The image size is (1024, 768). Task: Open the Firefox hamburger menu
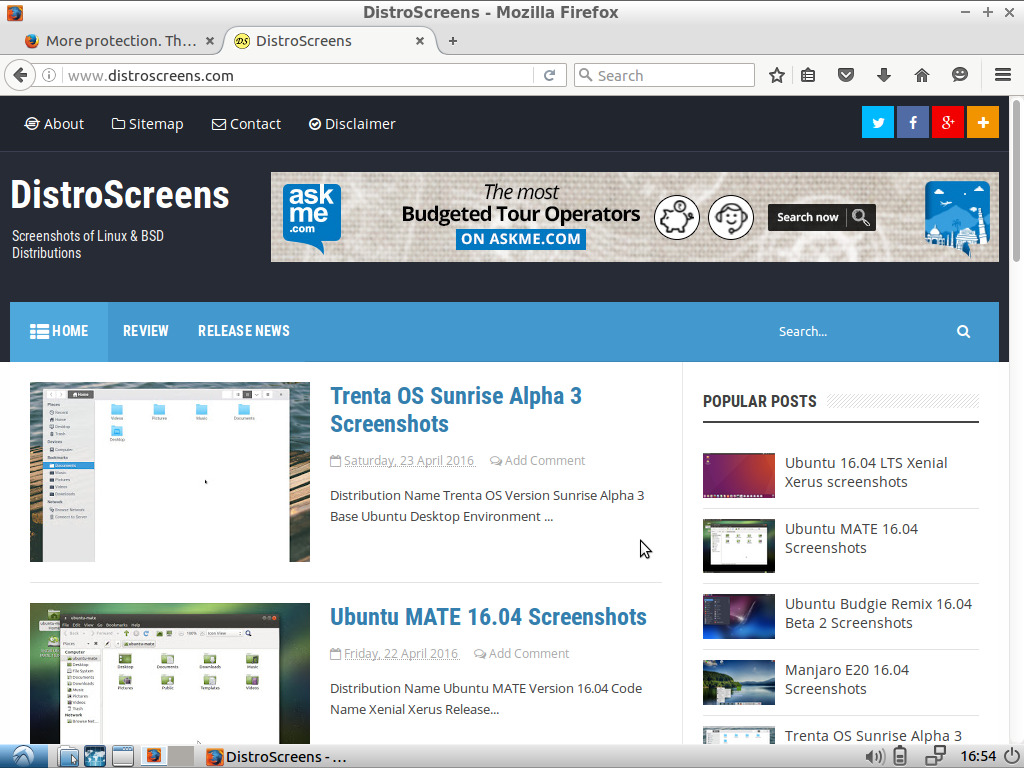1003,75
